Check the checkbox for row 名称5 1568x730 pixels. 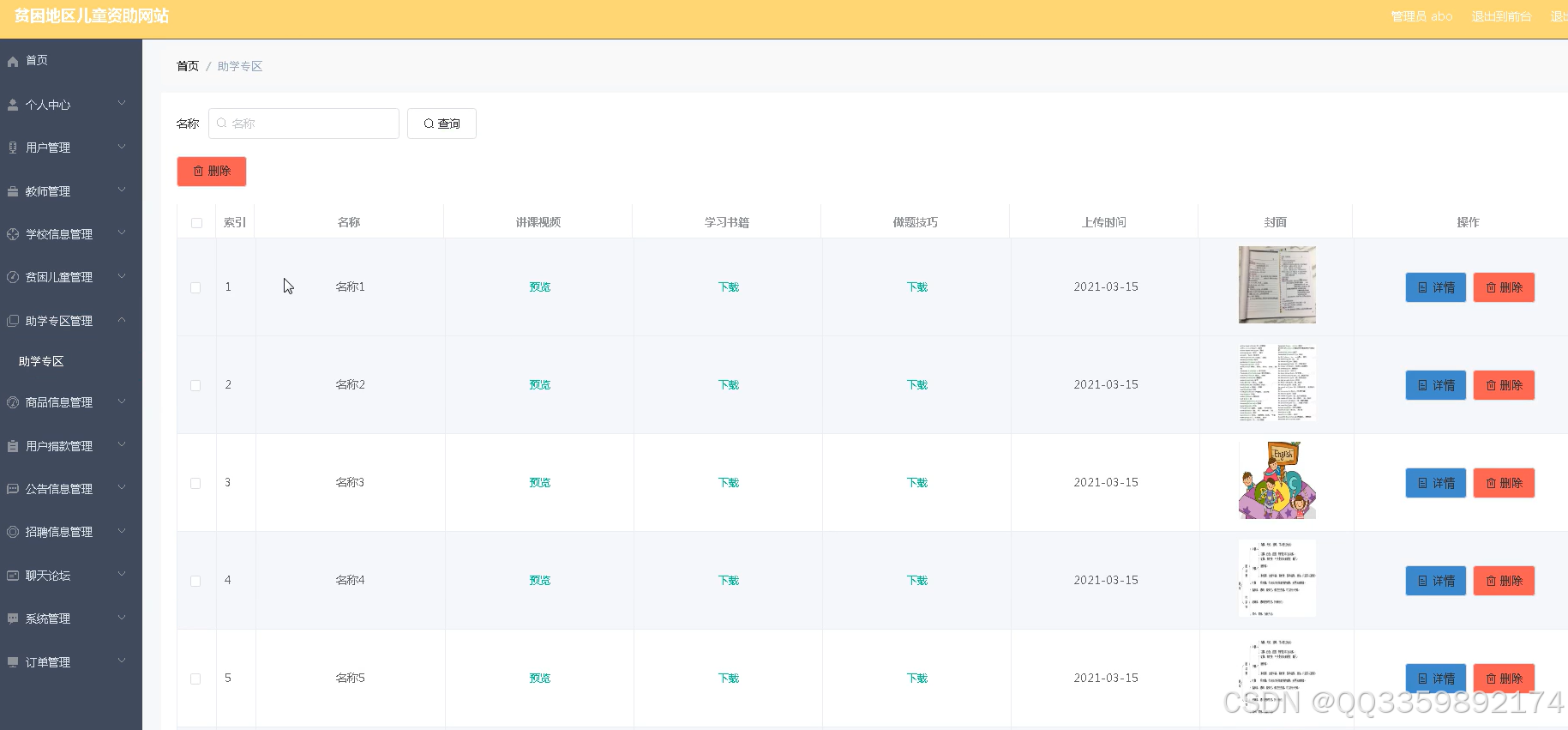coord(195,679)
